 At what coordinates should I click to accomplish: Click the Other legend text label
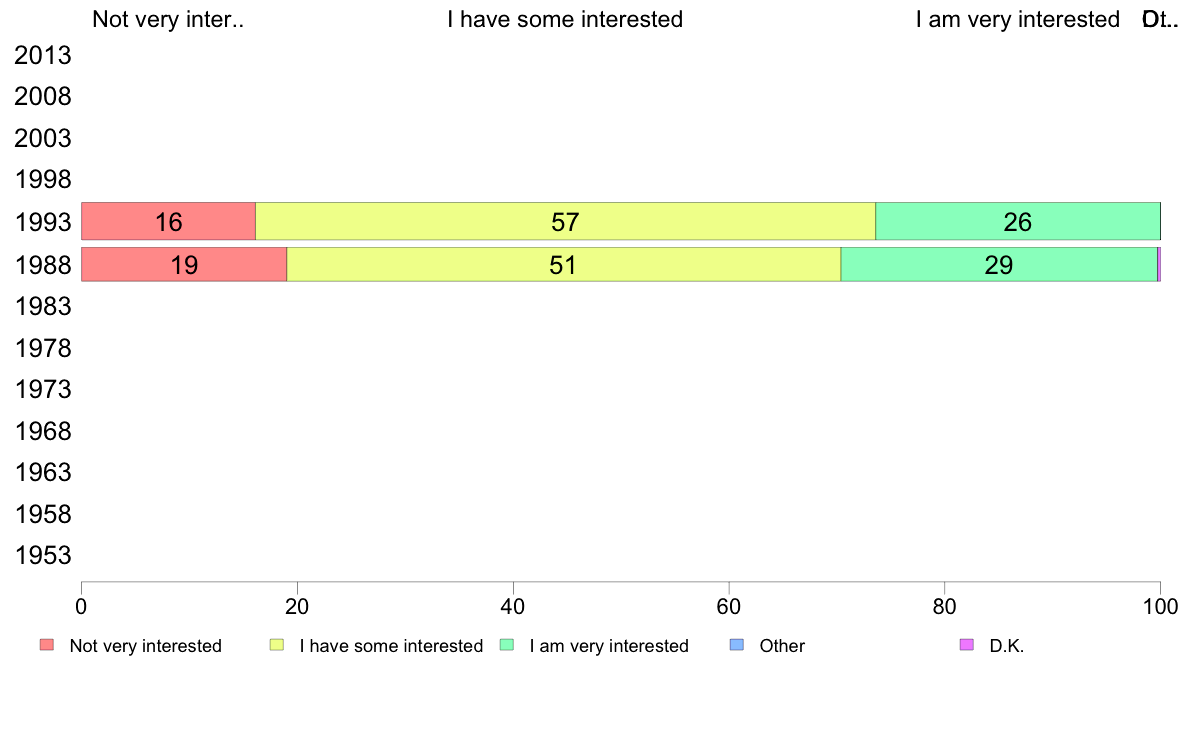coord(782,646)
